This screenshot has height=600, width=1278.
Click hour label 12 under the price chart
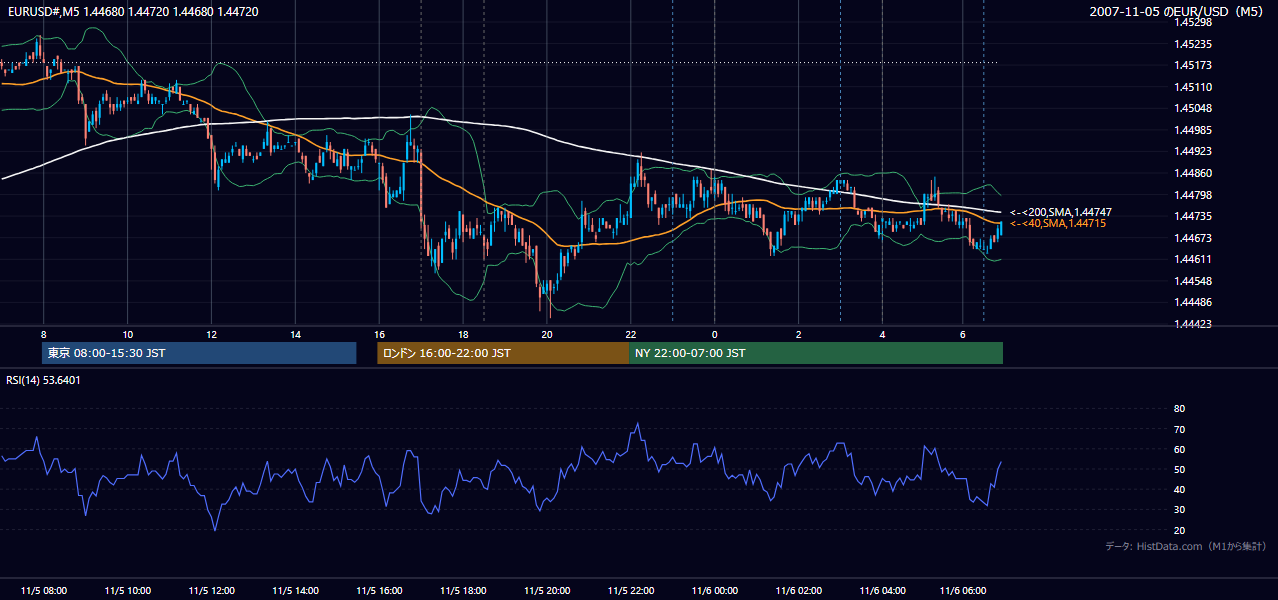(x=211, y=334)
